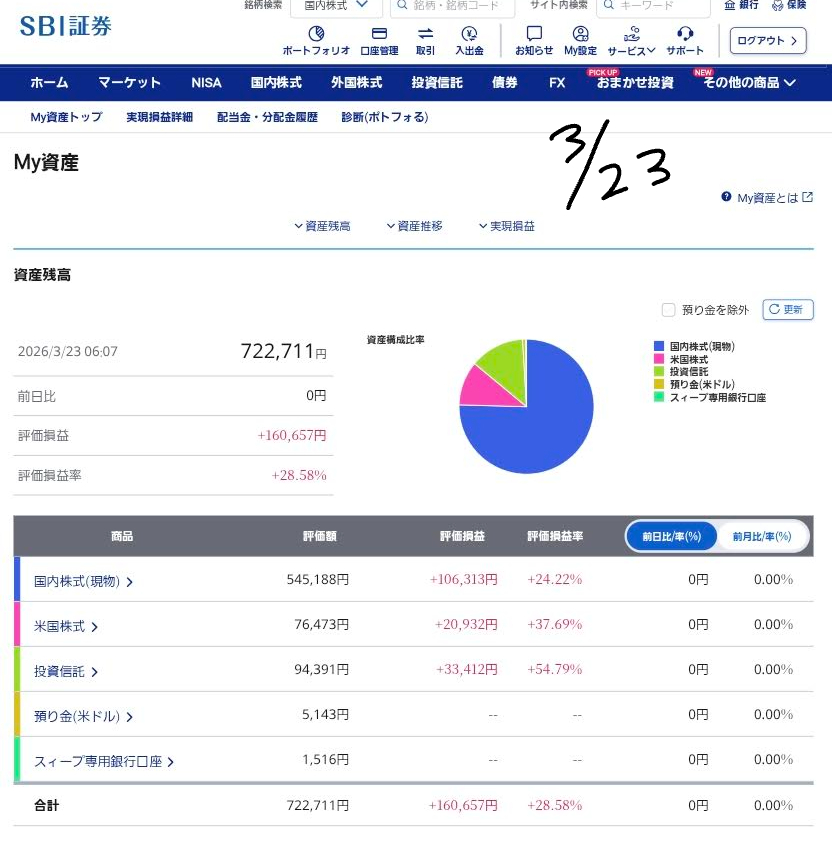Click the 入出金 deposit/withdrawal icon

coord(469,40)
